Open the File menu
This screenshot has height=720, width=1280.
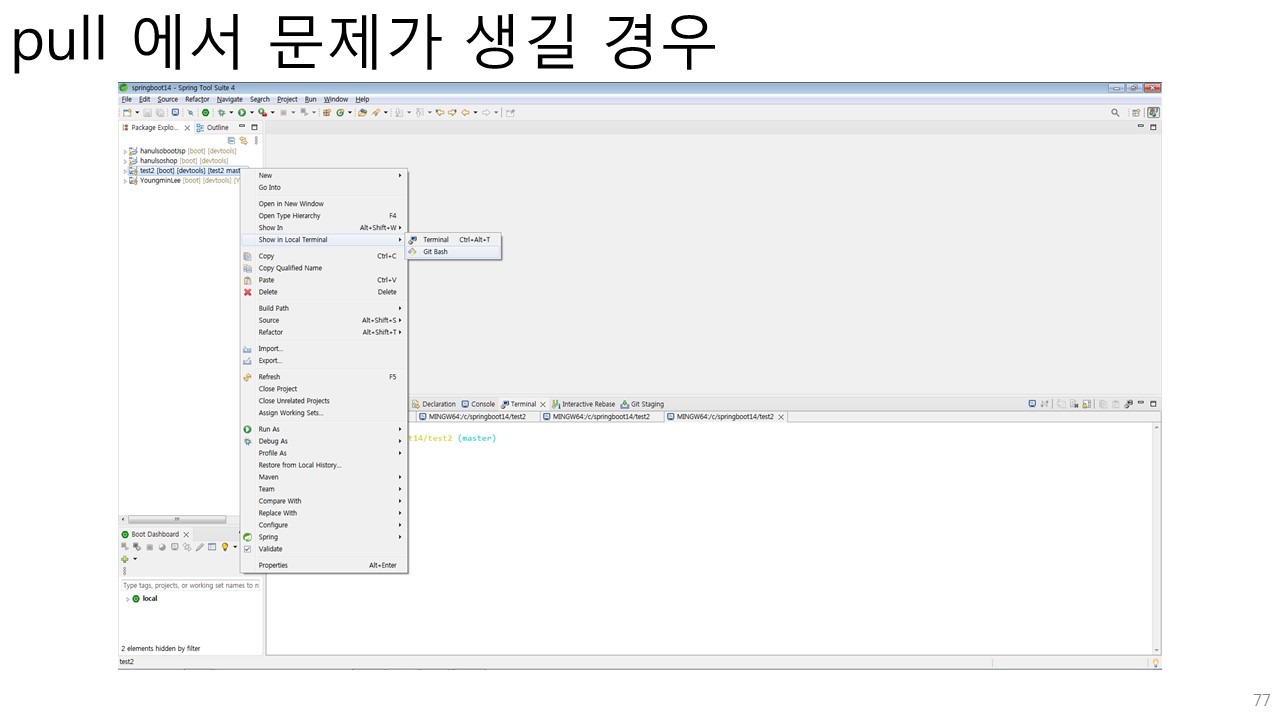[127, 99]
